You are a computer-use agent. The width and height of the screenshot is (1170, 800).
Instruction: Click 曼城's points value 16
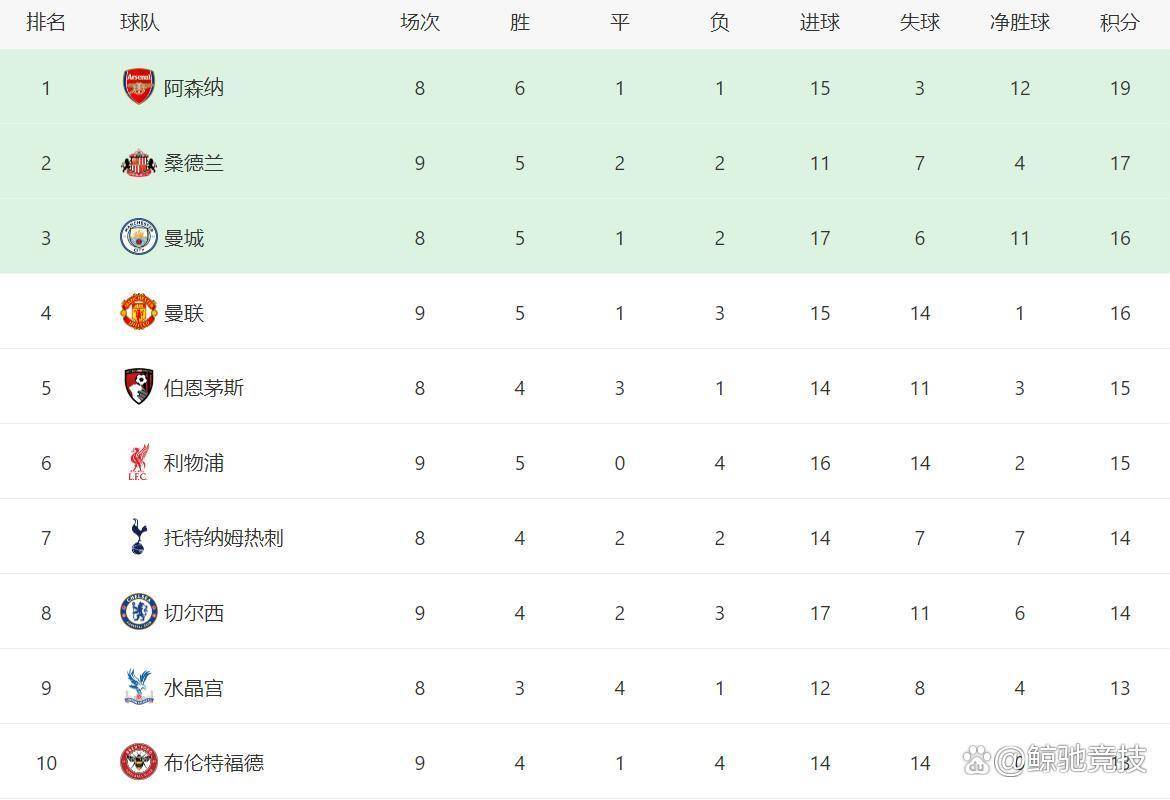[1120, 238]
